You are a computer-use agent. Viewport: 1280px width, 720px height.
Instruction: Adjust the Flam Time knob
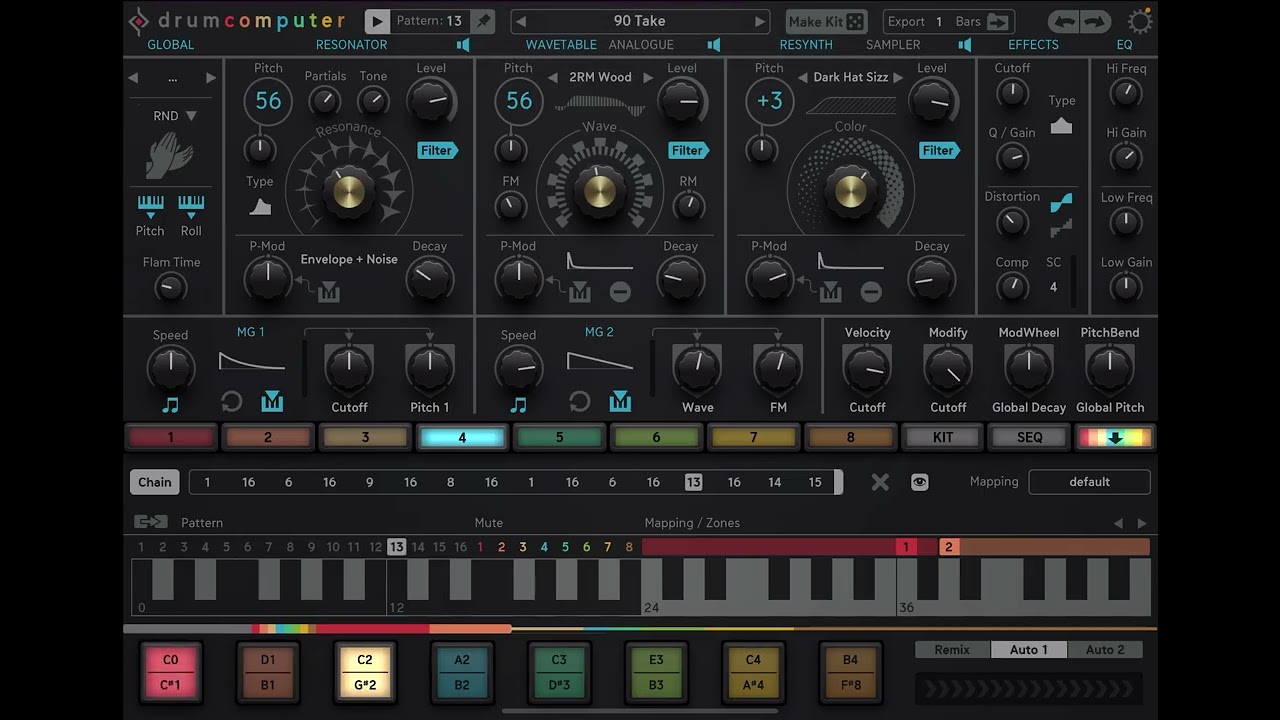[171, 288]
